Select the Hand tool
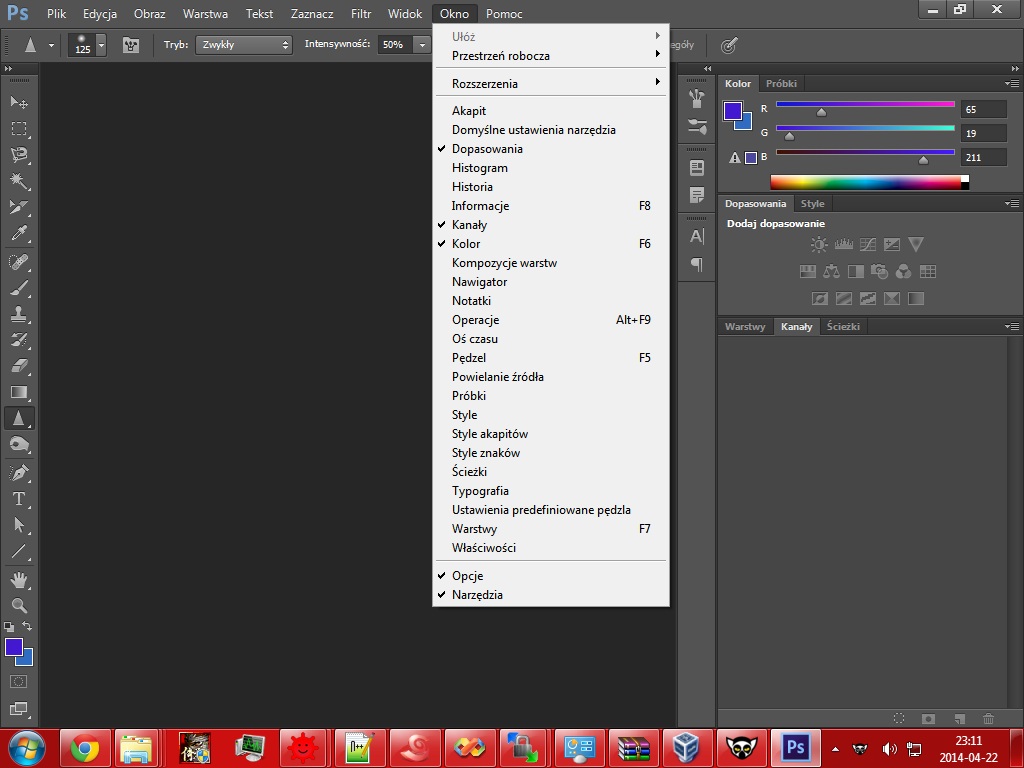Viewport: 1024px width, 768px height. (19, 579)
